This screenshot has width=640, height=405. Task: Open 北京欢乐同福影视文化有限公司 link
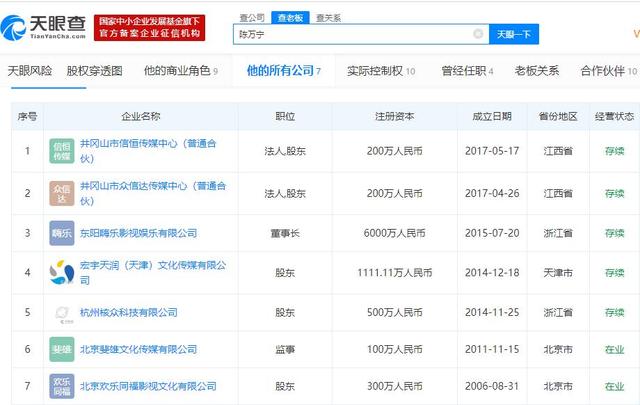click(148, 386)
